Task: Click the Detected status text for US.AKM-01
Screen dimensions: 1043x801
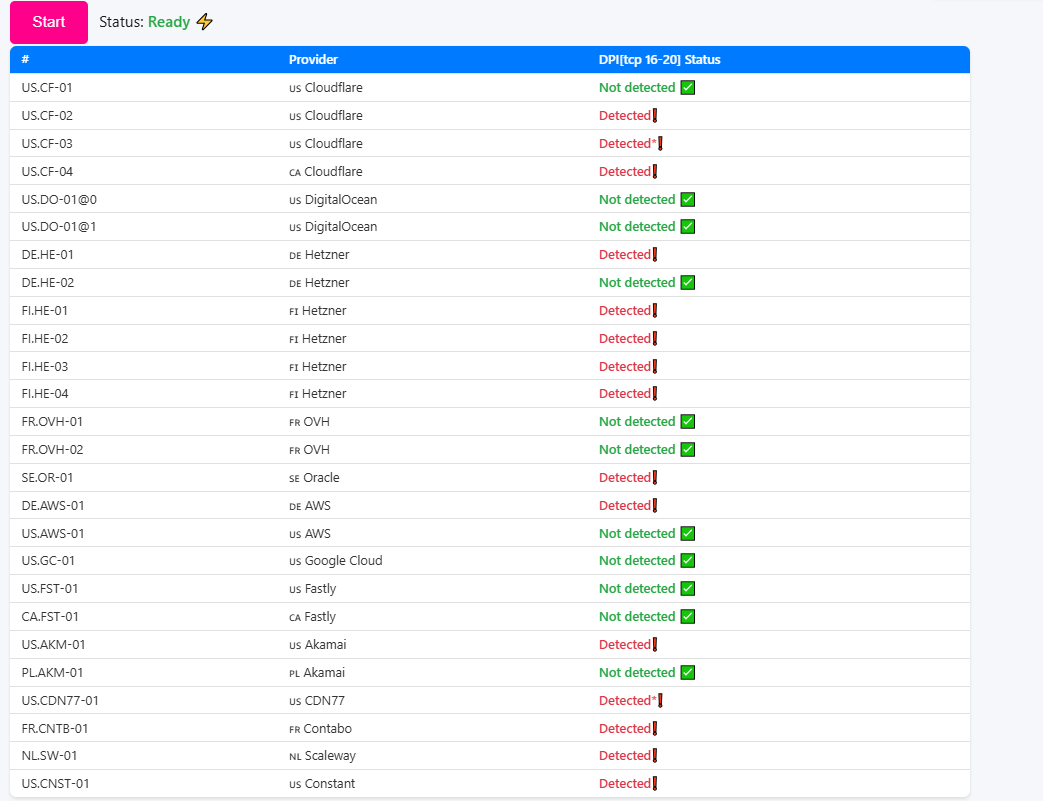Action: coord(625,645)
